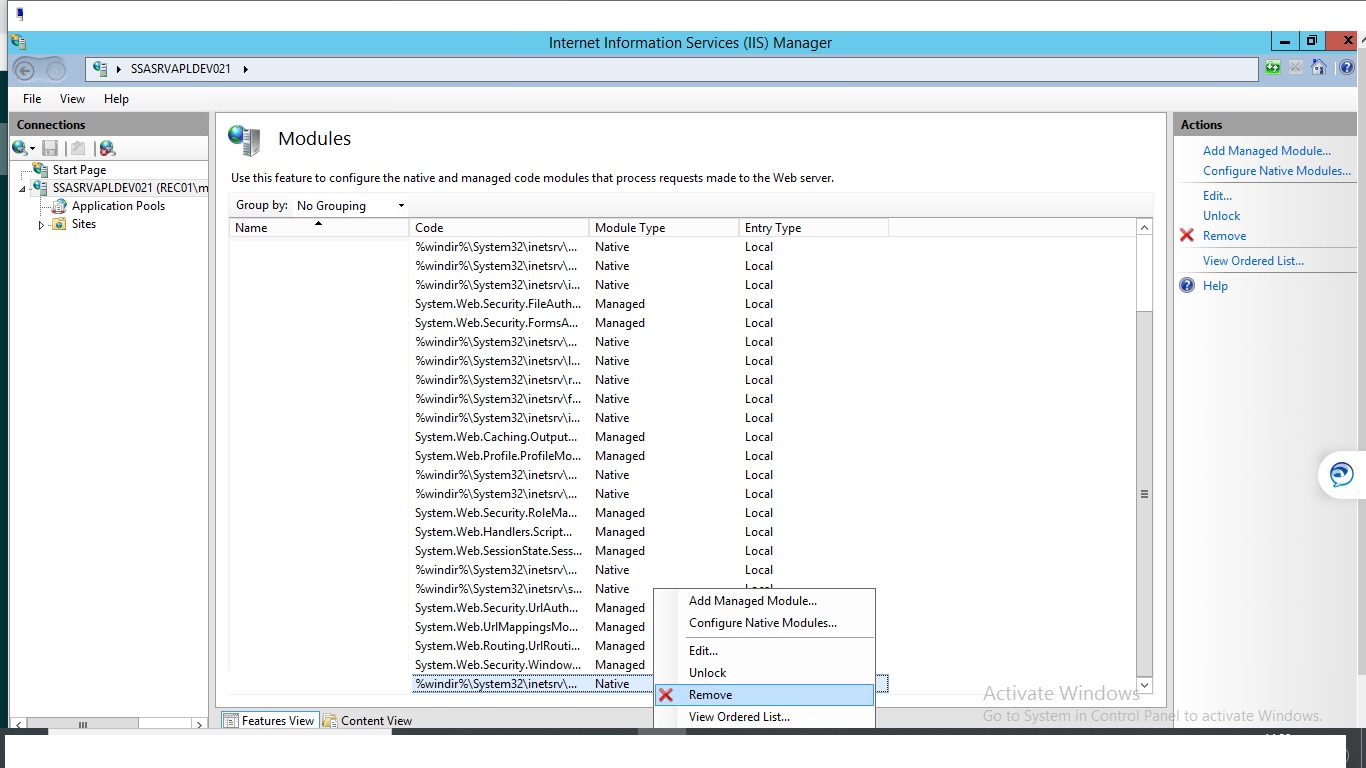This screenshot has width=1366, height=768.
Task: Click the breadcrumb arrow before SSASRVAPLDEV021
Action: [120, 69]
